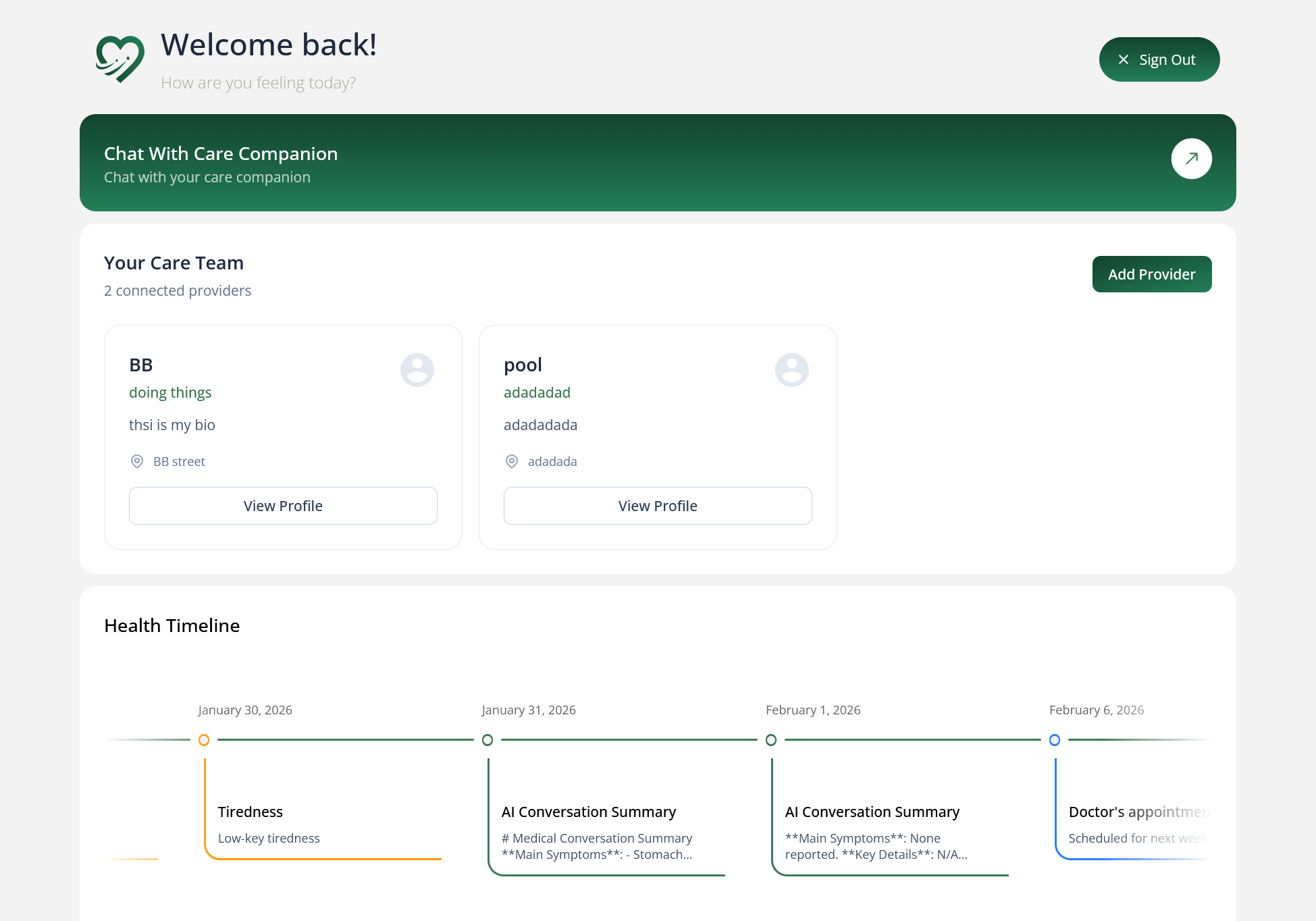Viewport: 1316px width, 921px height.
Task: Select the January 31, 2026 timeline marker
Action: coord(488,740)
